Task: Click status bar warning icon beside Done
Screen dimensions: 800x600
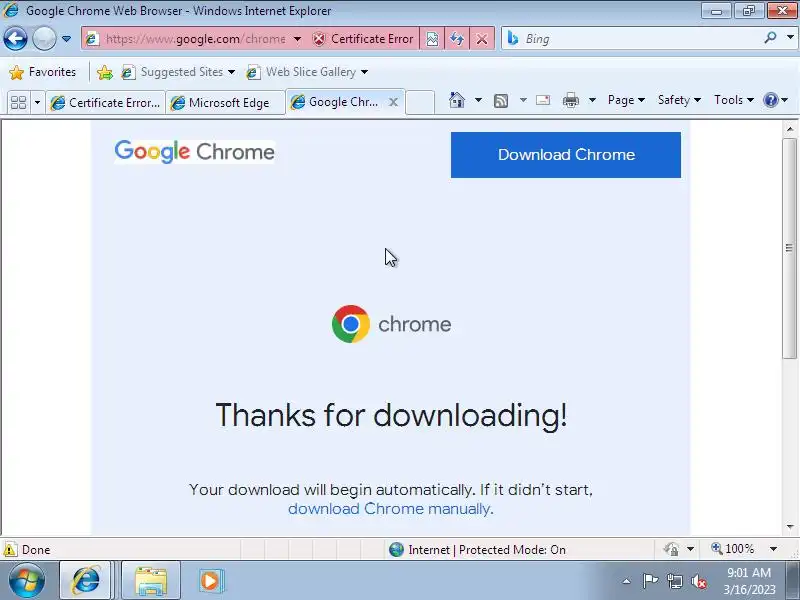Action: [10, 549]
